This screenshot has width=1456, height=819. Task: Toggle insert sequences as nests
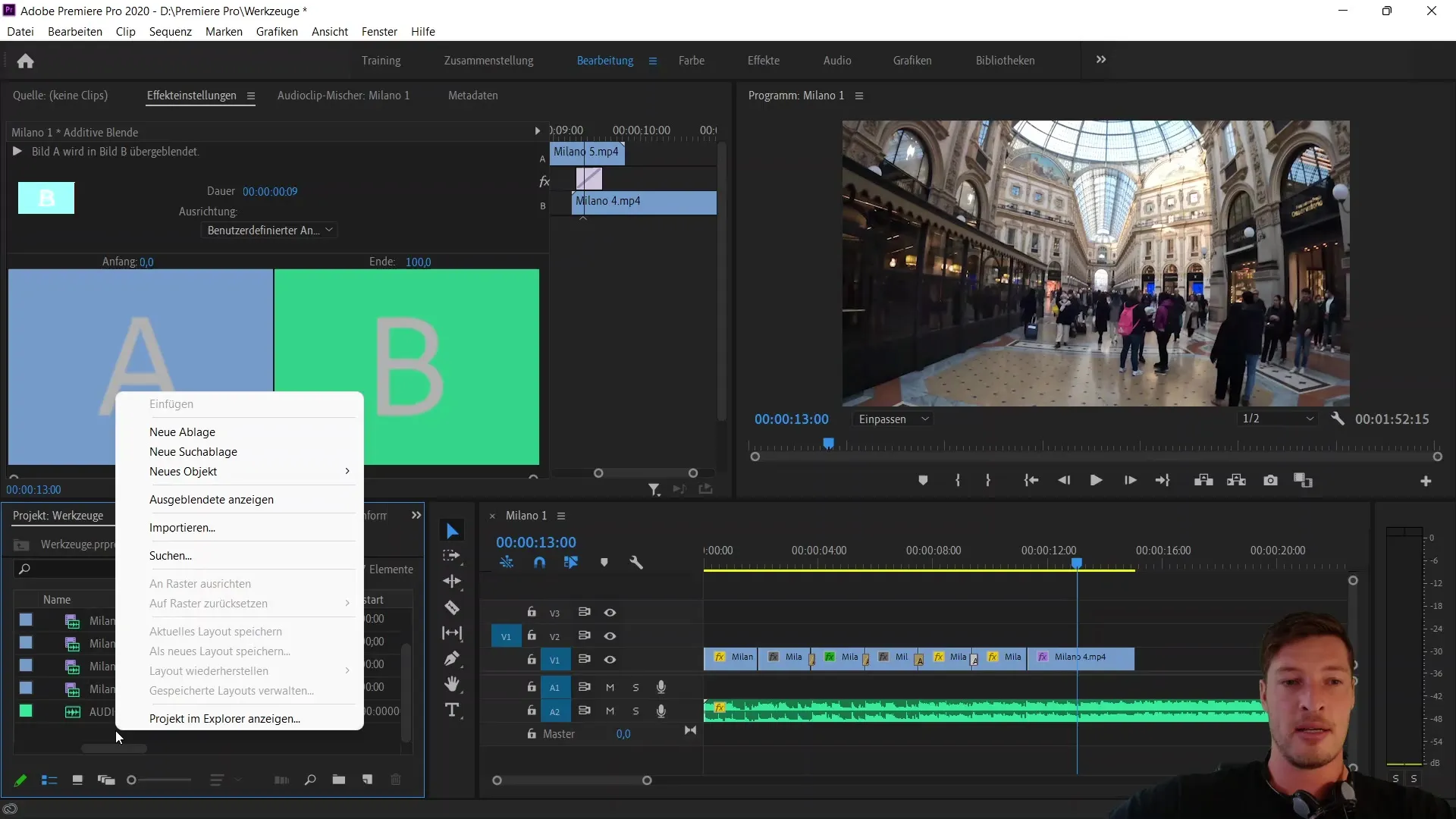point(507,563)
